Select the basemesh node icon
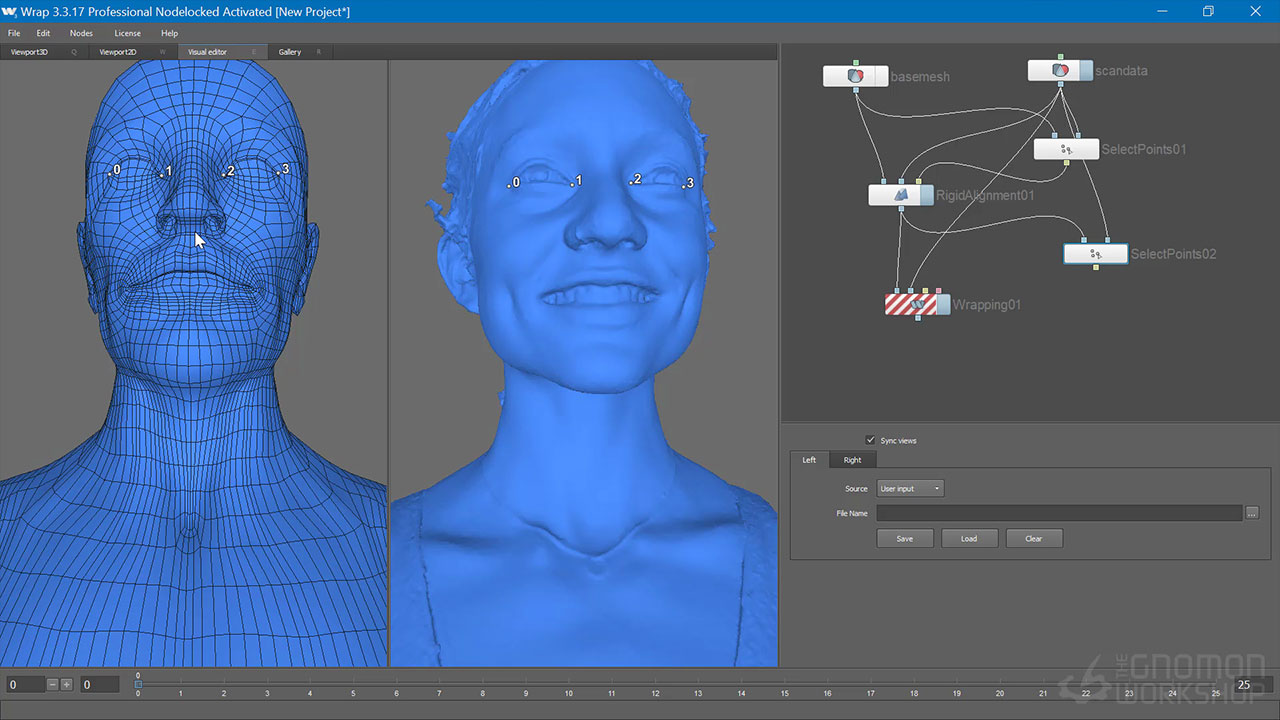1280x720 pixels. click(x=854, y=76)
